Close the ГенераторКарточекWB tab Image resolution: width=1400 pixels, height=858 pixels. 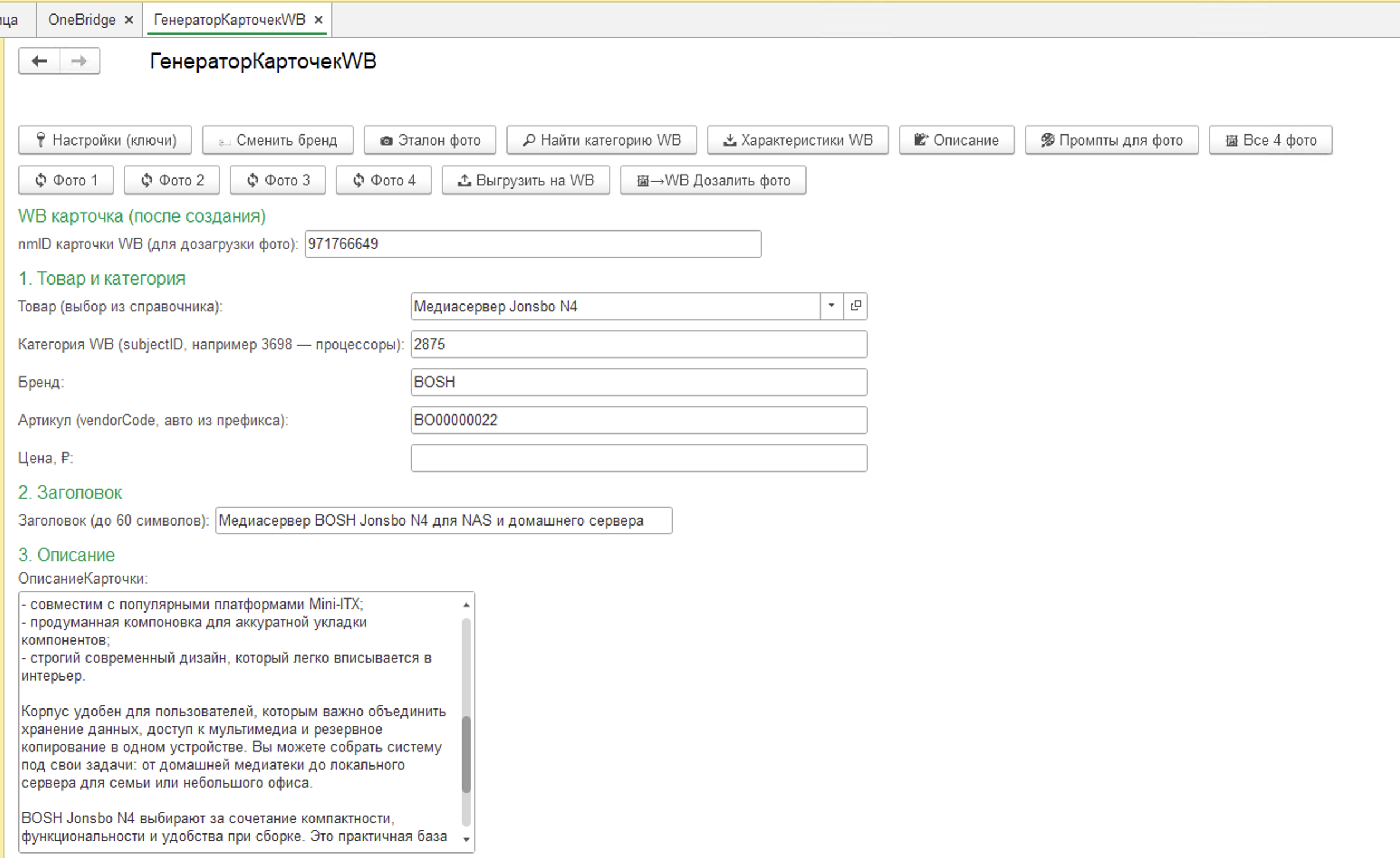318,20
